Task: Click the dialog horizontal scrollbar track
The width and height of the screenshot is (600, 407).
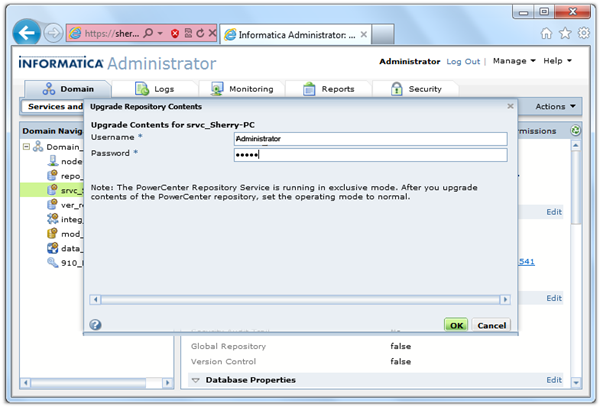Action: [x=300, y=300]
